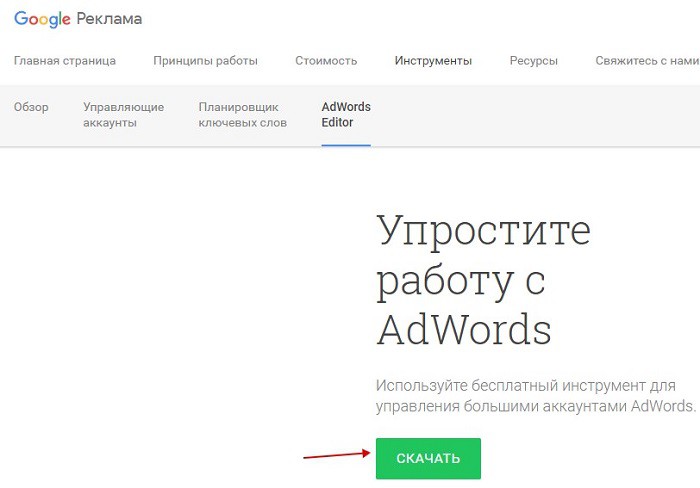Open the Ресурсы menu item

(x=533, y=61)
